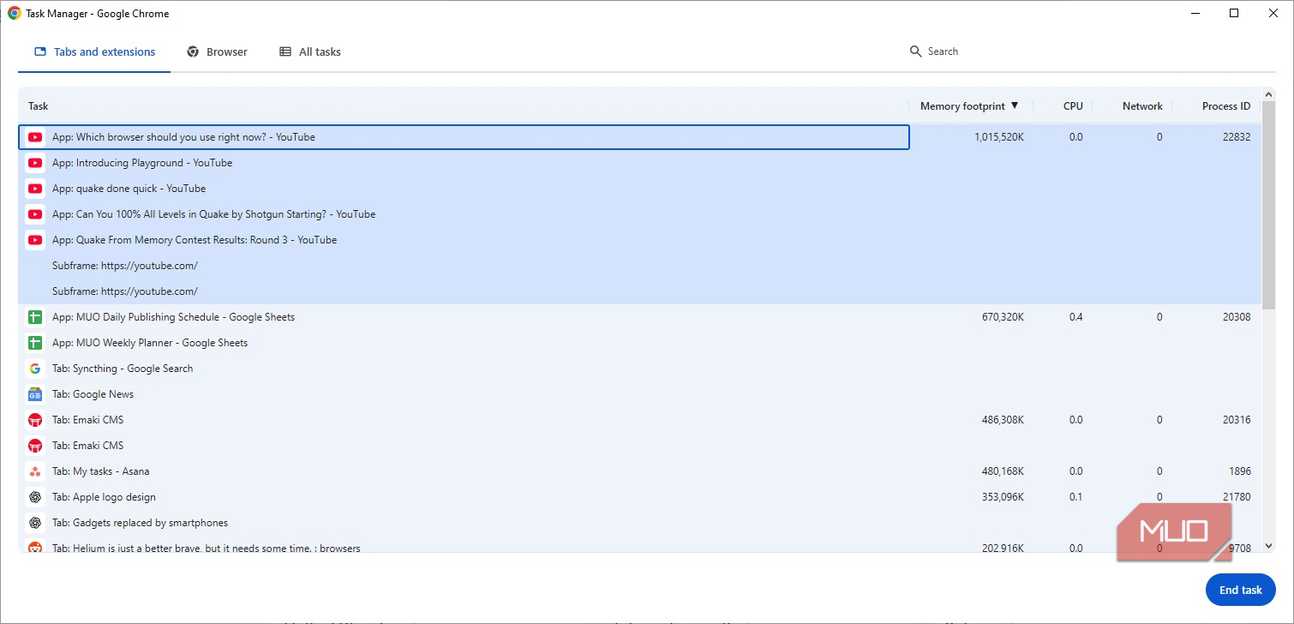Click Chrome logo in the title bar
Screen dimensions: 1294x624
[x=14, y=14]
